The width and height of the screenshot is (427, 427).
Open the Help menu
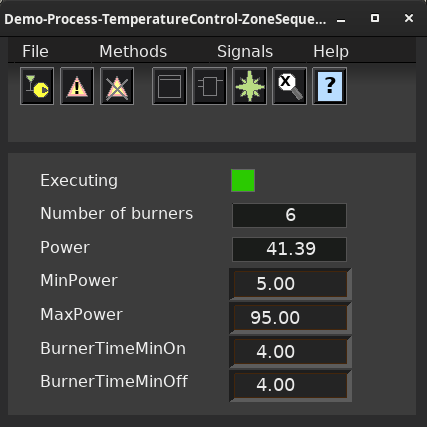pyautogui.click(x=331, y=52)
